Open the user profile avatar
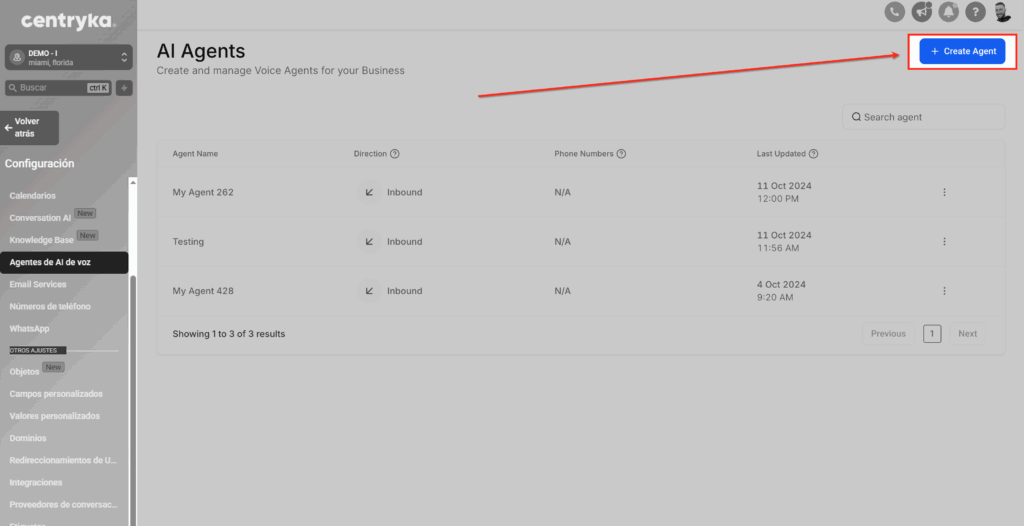This screenshot has width=1024, height=526. pyautogui.click(x=1002, y=12)
